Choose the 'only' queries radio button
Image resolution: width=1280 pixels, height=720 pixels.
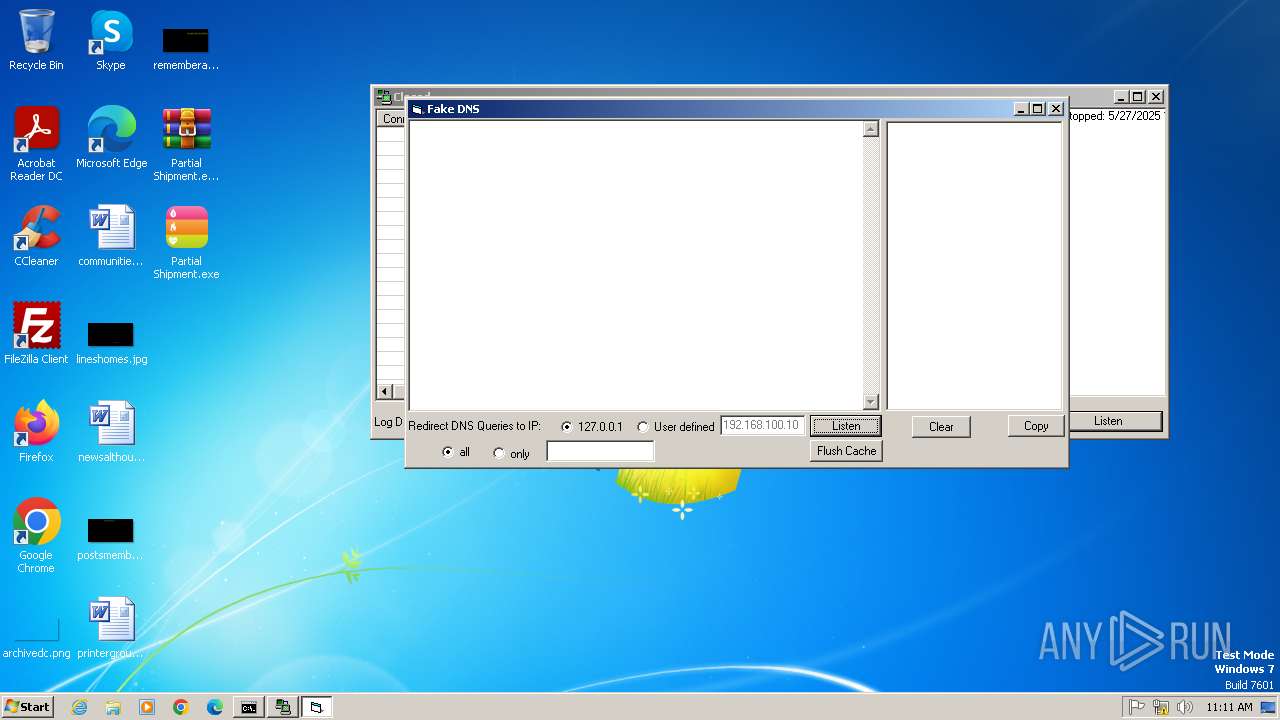[499, 454]
